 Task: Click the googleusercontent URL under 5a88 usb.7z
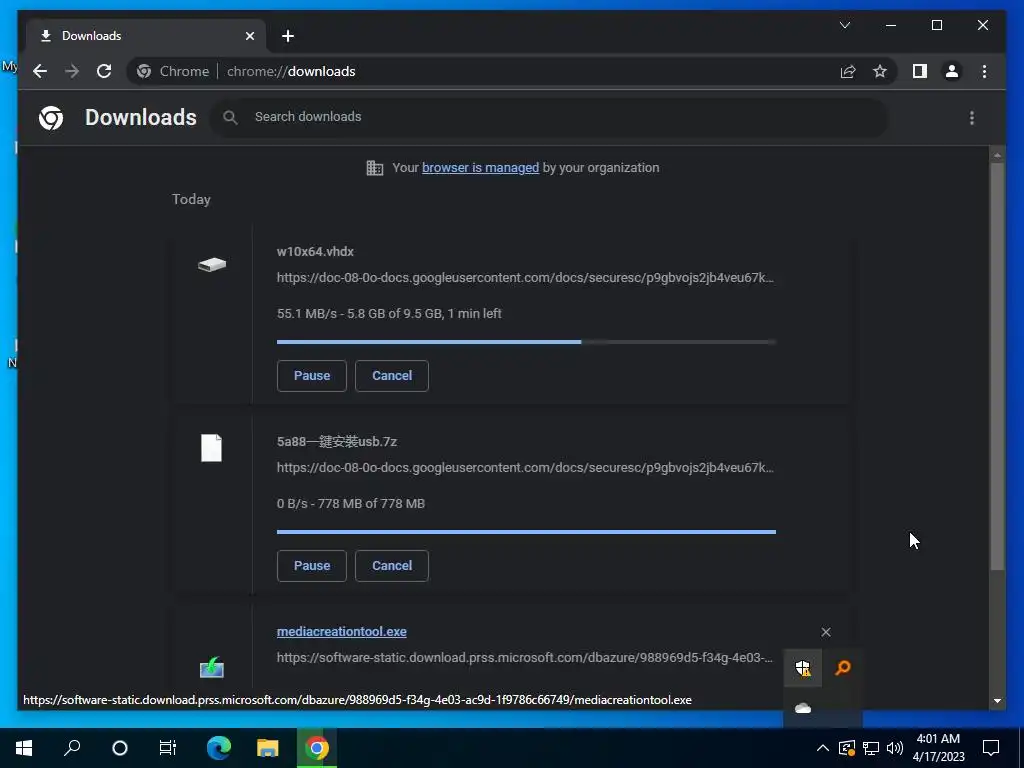click(x=525, y=468)
